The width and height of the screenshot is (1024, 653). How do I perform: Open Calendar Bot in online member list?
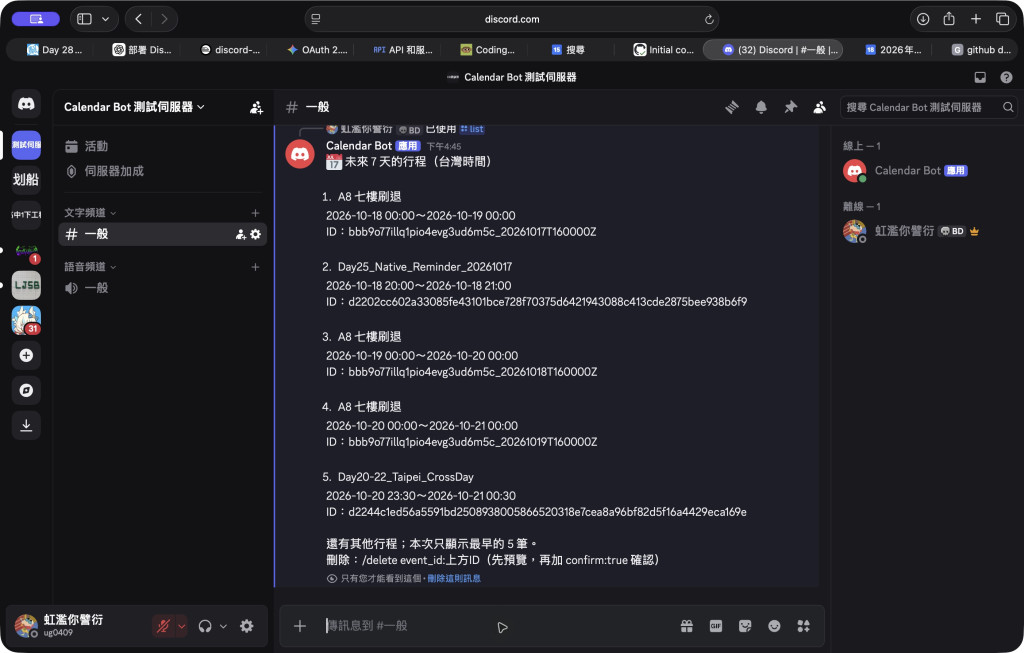pos(921,170)
